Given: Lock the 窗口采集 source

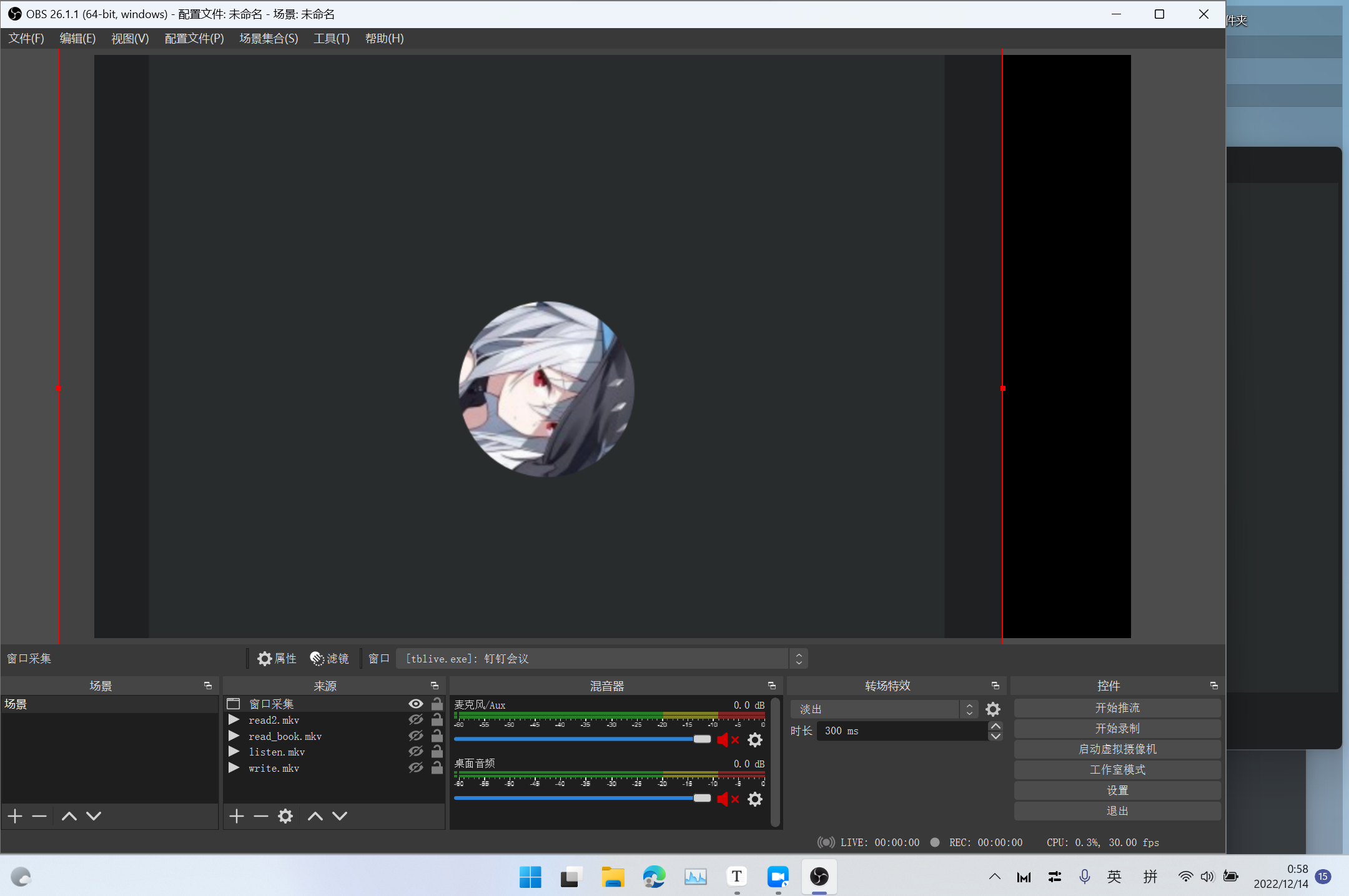Looking at the screenshot, I should pos(437,704).
